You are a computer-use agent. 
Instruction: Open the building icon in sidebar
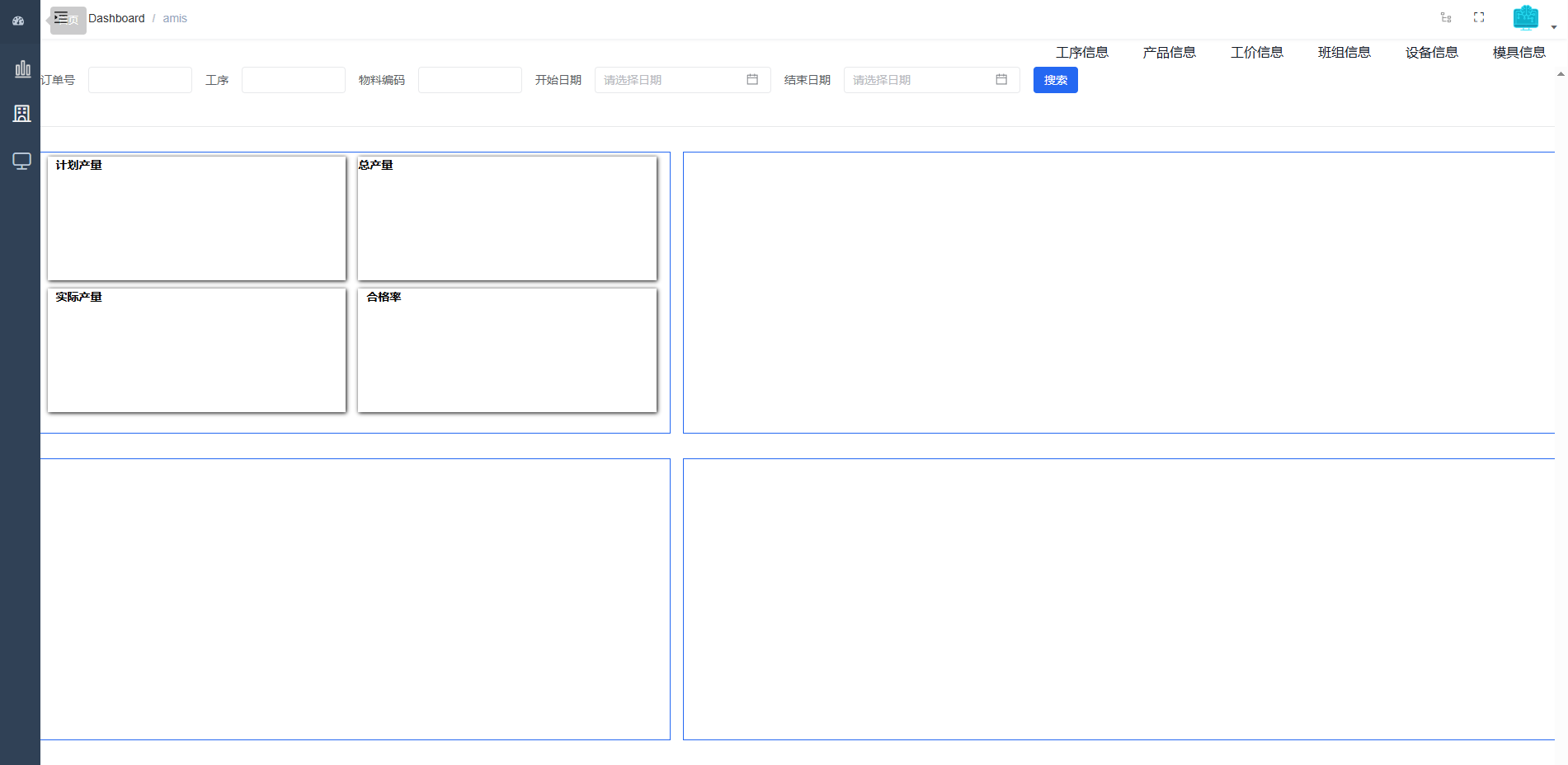pyautogui.click(x=22, y=114)
